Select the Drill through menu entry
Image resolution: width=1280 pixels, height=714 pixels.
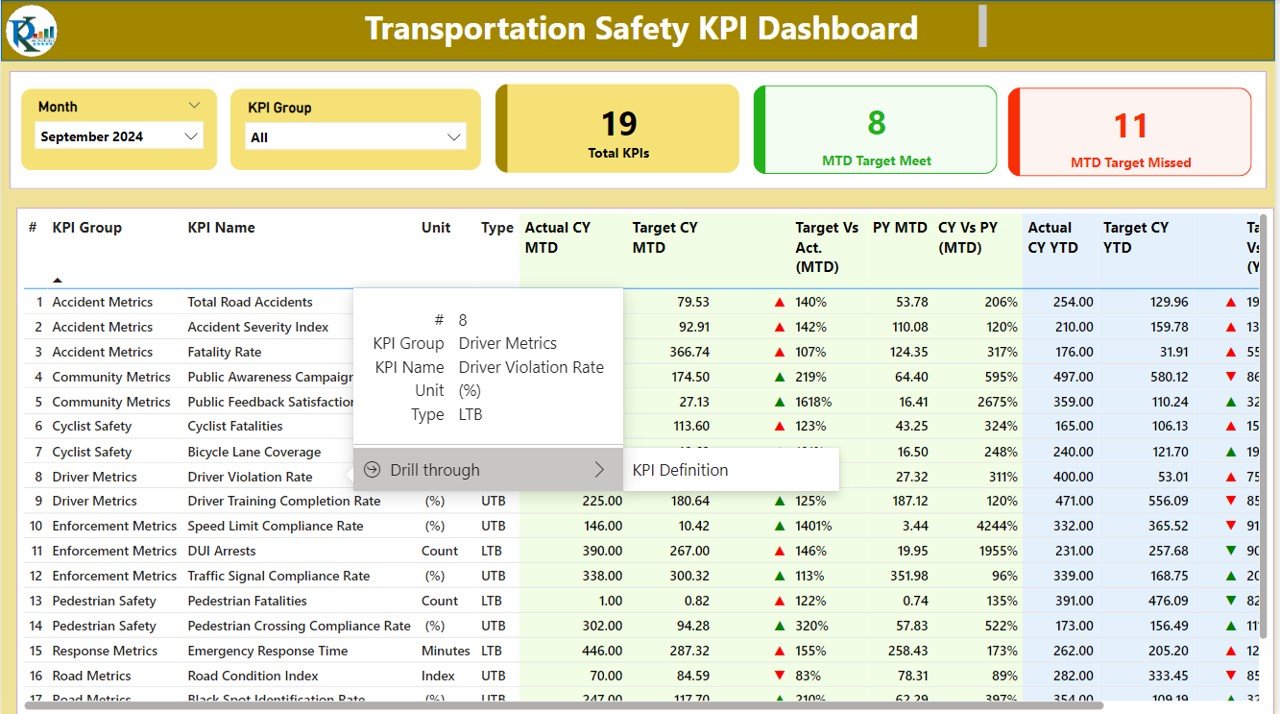[488, 470]
